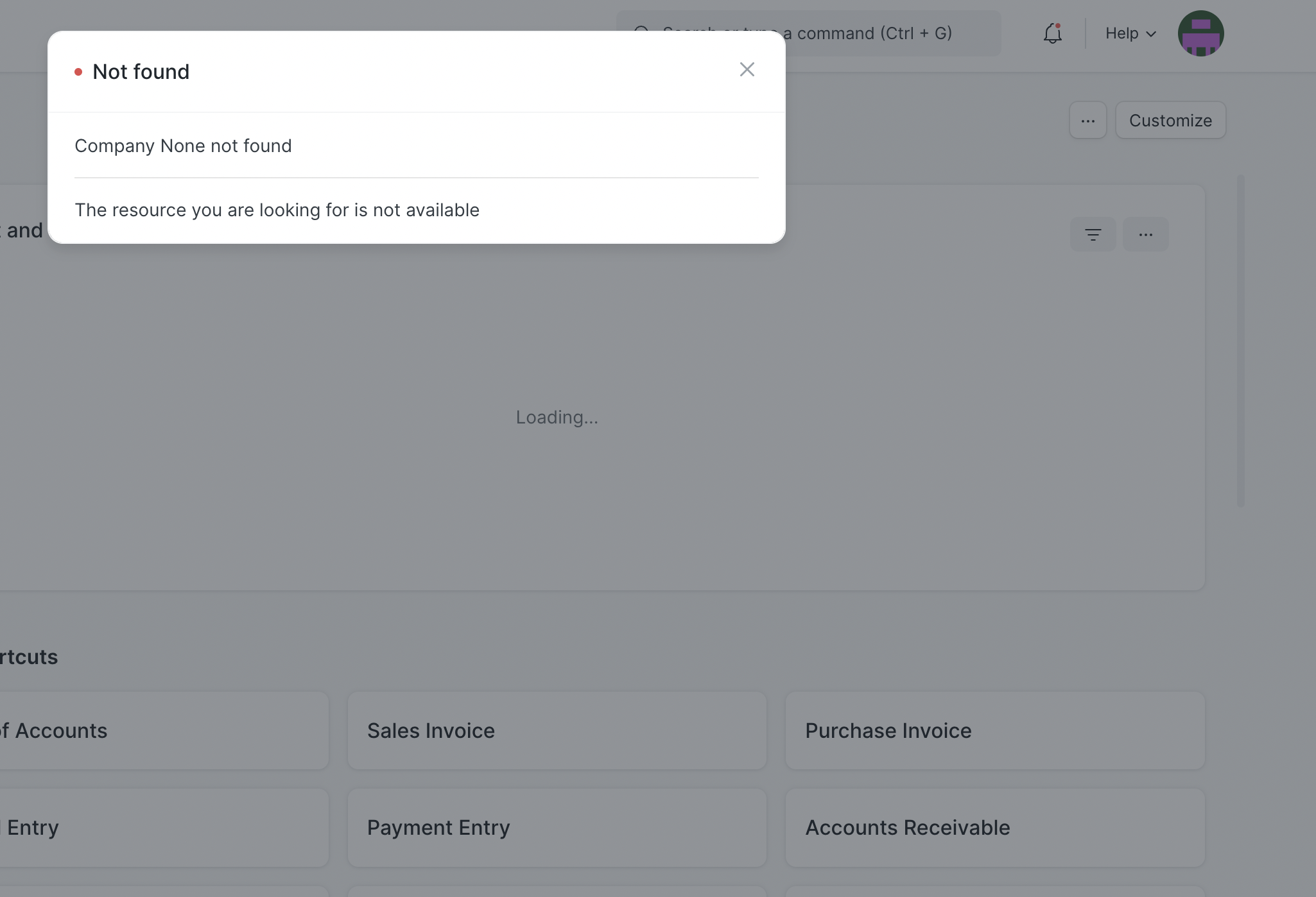Image resolution: width=1316 pixels, height=897 pixels.
Task: Expand the Help chevron arrow
Action: pyautogui.click(x=1151, y=34)
